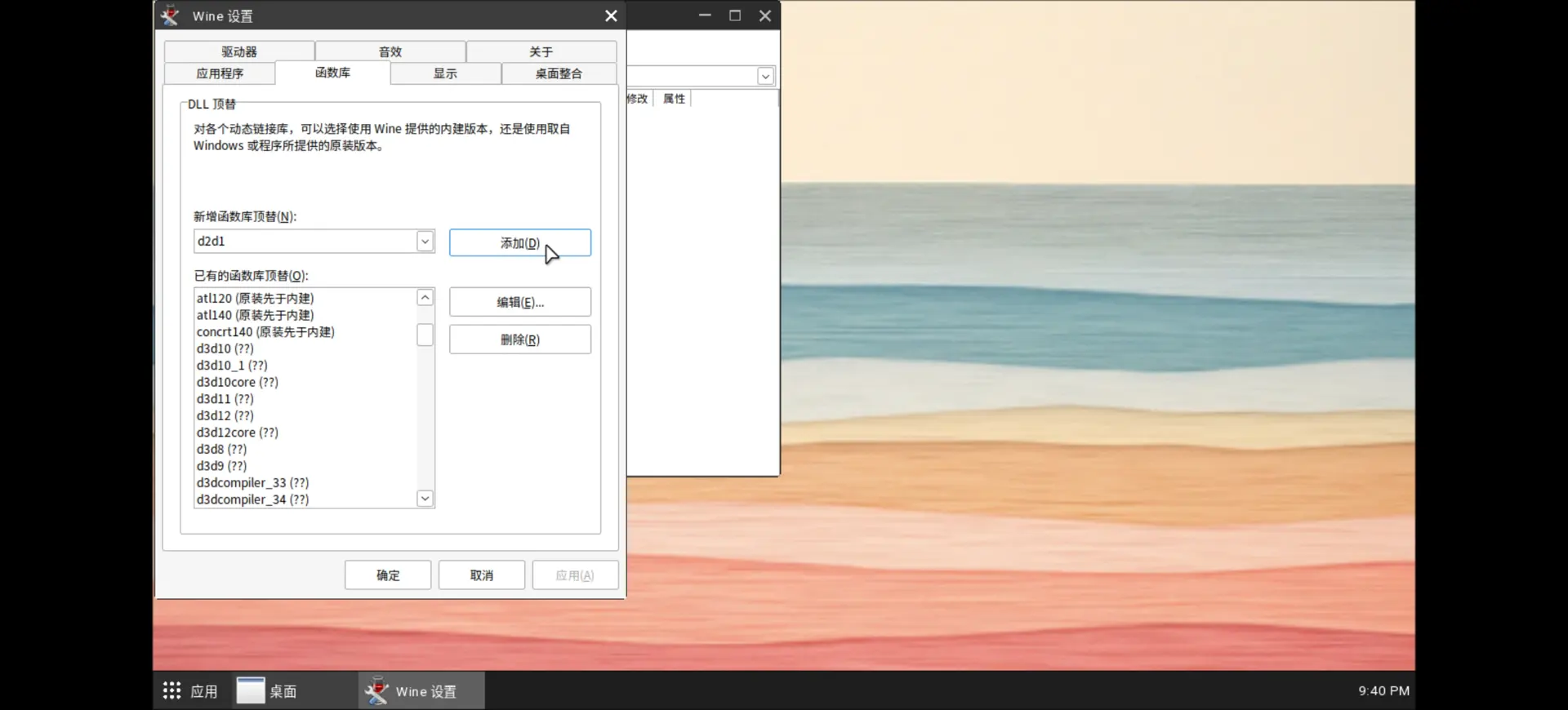Switch to the 桌面整合 tab

click(559, 73)
